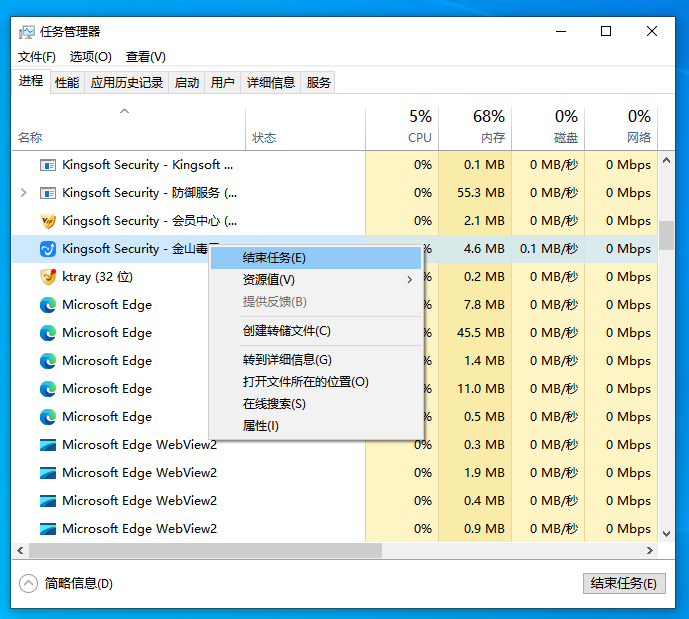Click the 结束任务(E) button at bottom right
The width and height of the screenshot is (689, 619).
pyautogui.click(x=624, y=583)
